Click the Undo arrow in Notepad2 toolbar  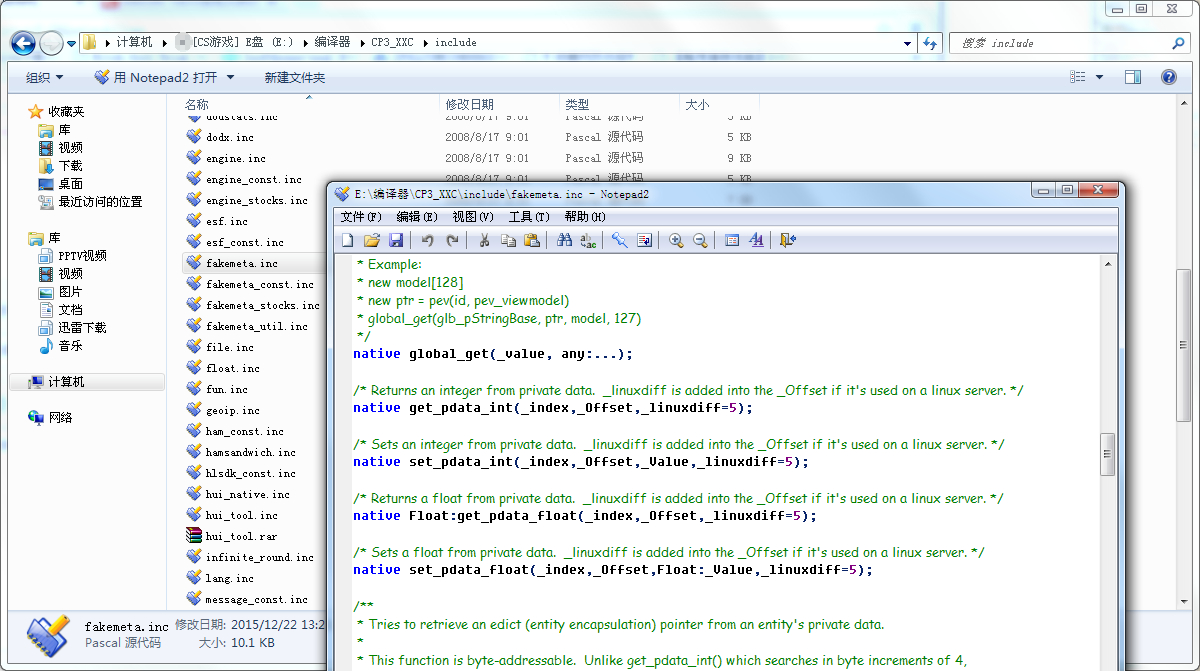428,240
